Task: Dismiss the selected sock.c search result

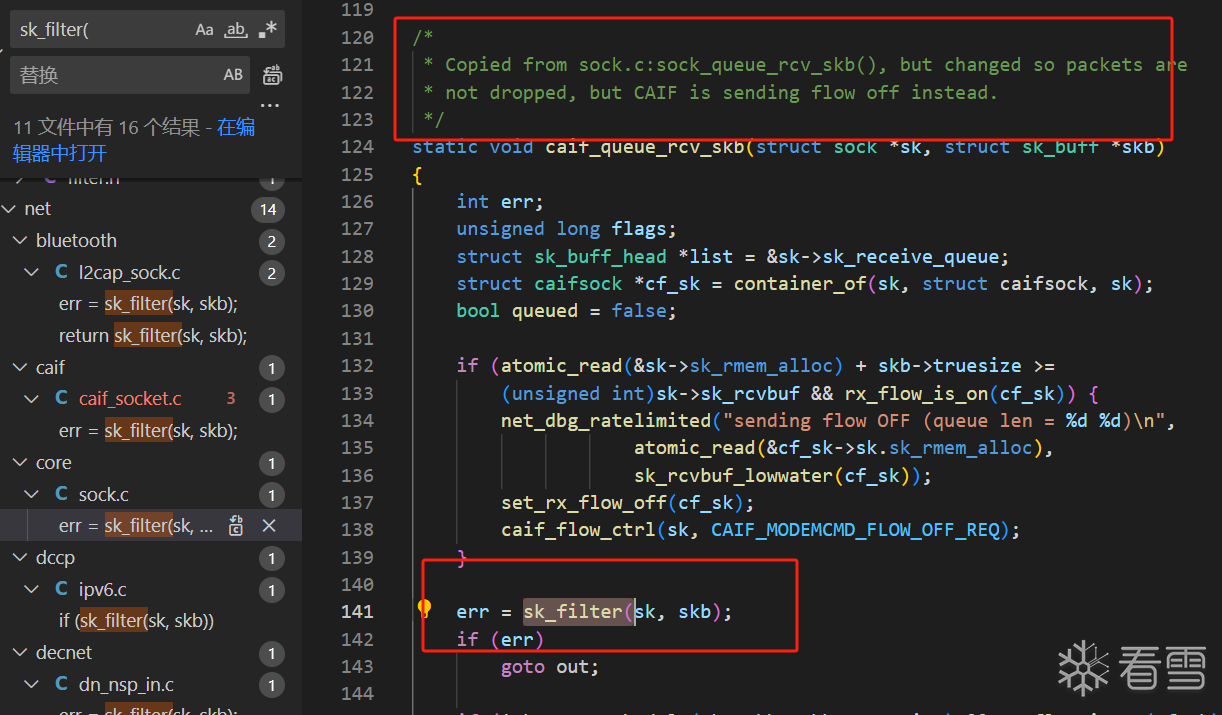Action: pyautogui.click(x=269, y=526)
